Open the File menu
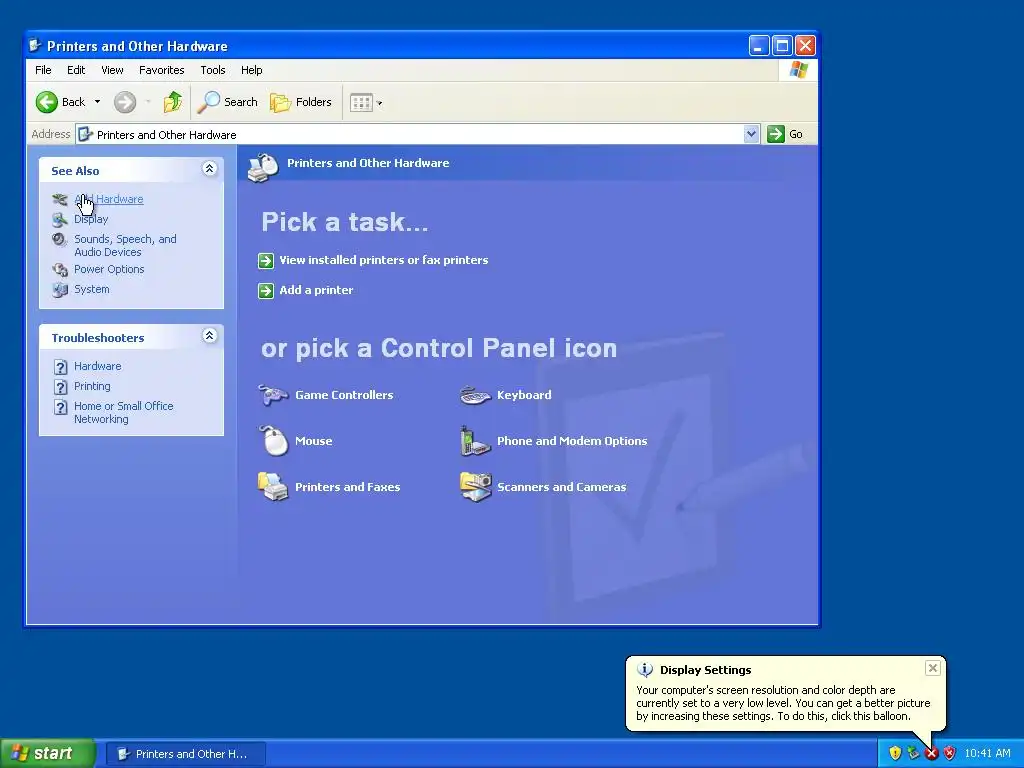Screen dimensions: 1024x768 [x=43, y=70]
